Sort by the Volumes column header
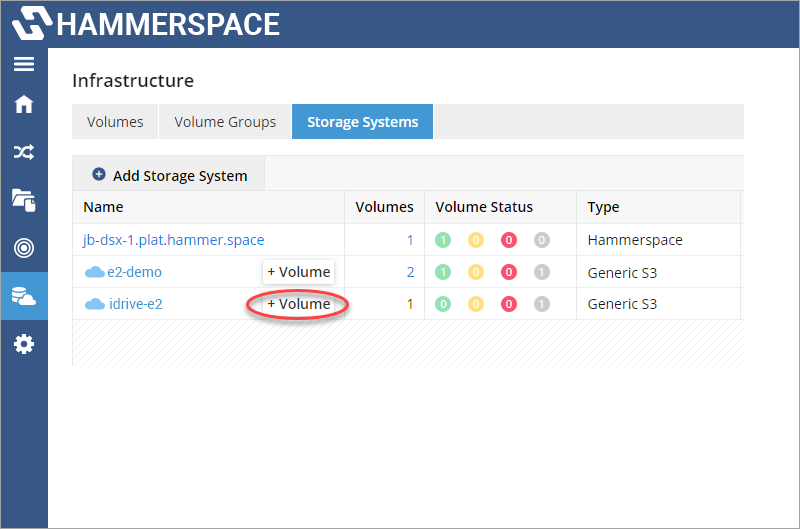Viewport: 800px width, 529px height. click(384, 207)
